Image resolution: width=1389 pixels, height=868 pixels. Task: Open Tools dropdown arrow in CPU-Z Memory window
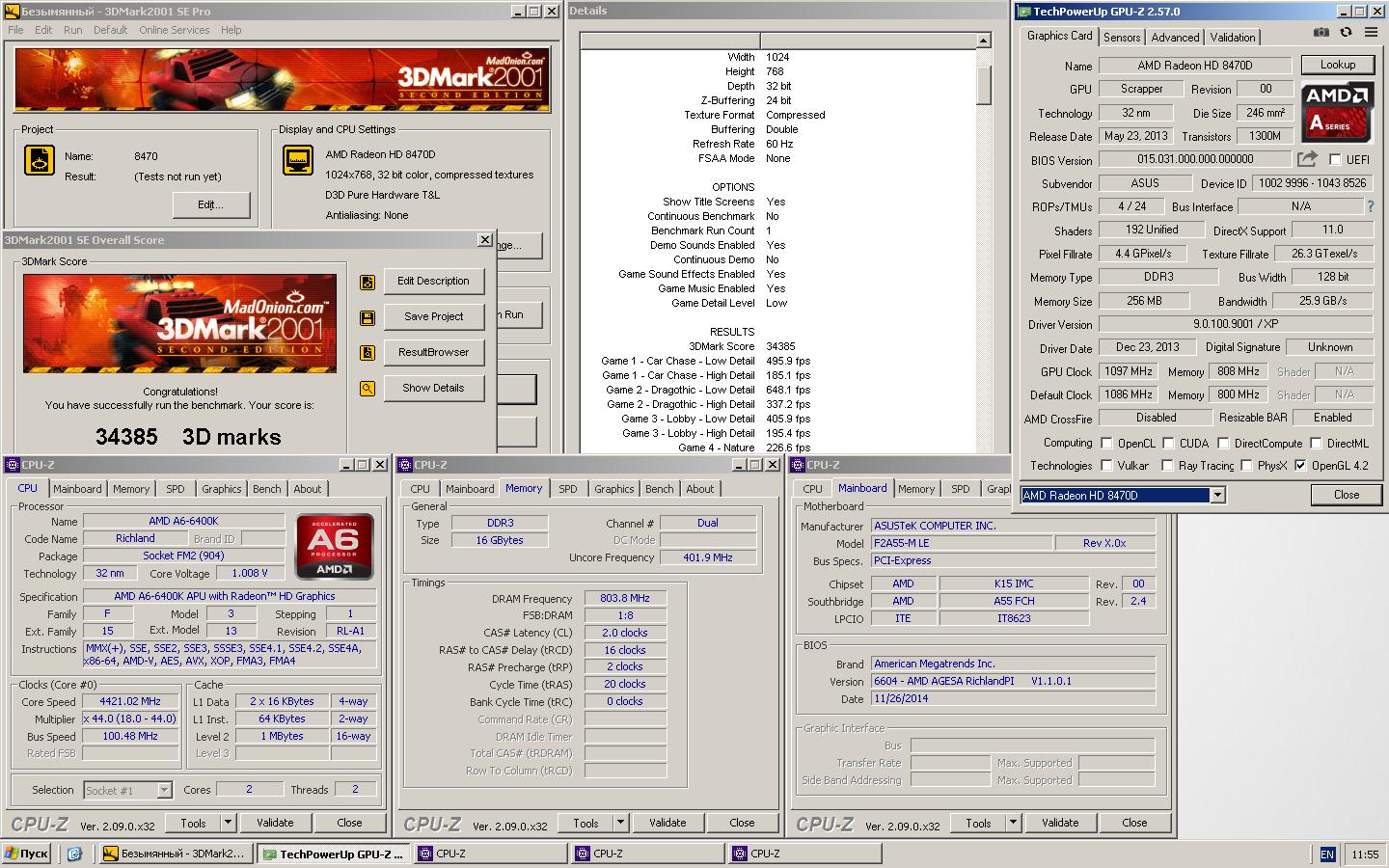pyautogui.click(x=621, y=823)
